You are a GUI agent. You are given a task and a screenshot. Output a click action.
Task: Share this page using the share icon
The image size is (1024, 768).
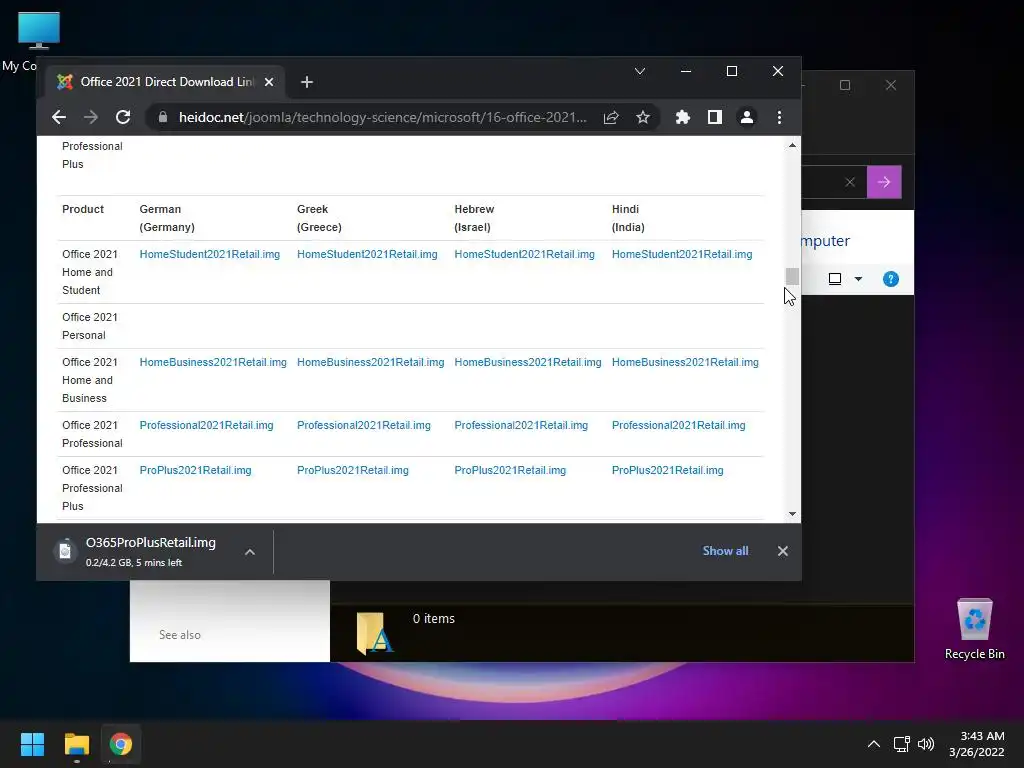(611, 118)
